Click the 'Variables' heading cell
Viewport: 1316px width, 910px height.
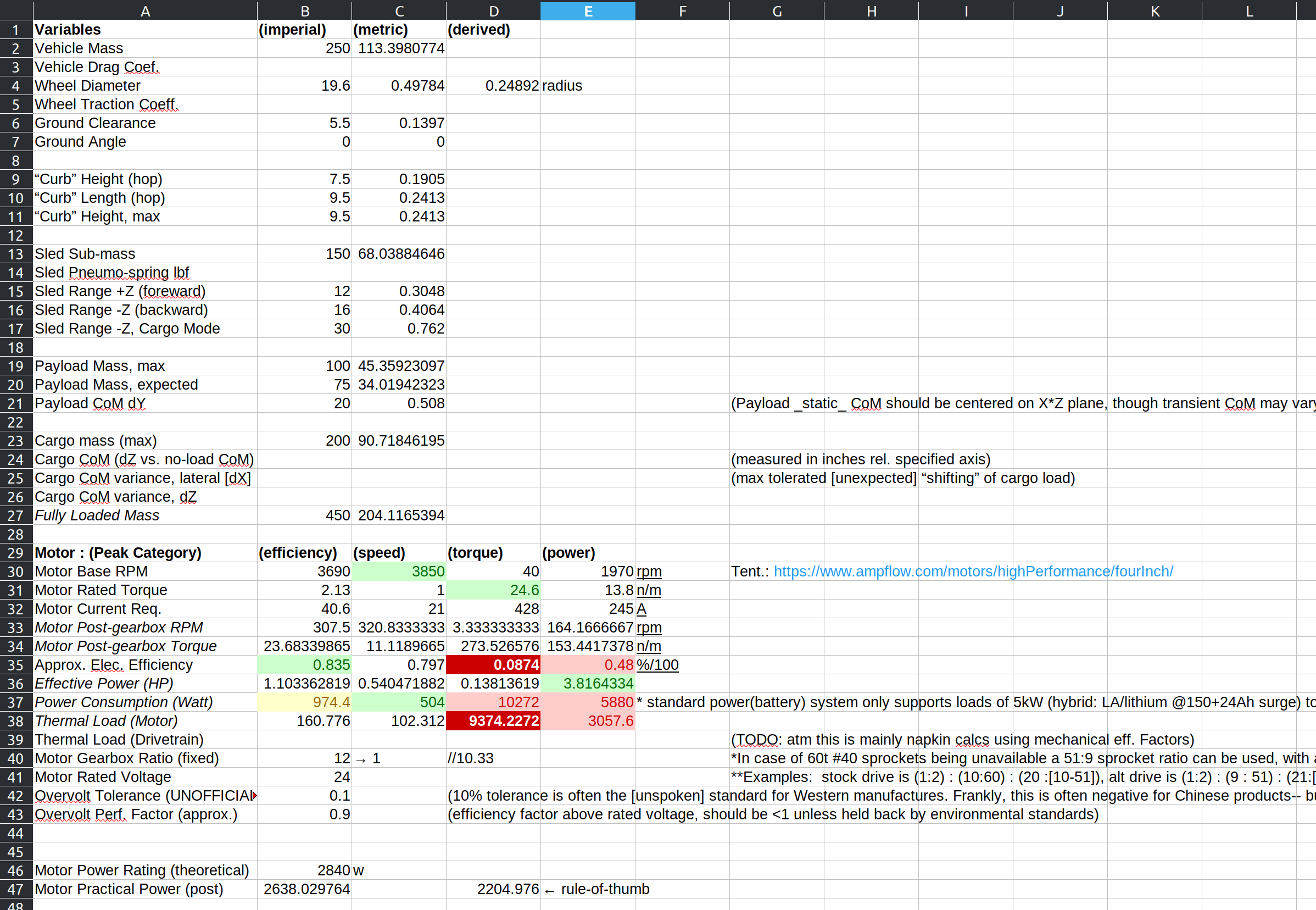point(145,30)
